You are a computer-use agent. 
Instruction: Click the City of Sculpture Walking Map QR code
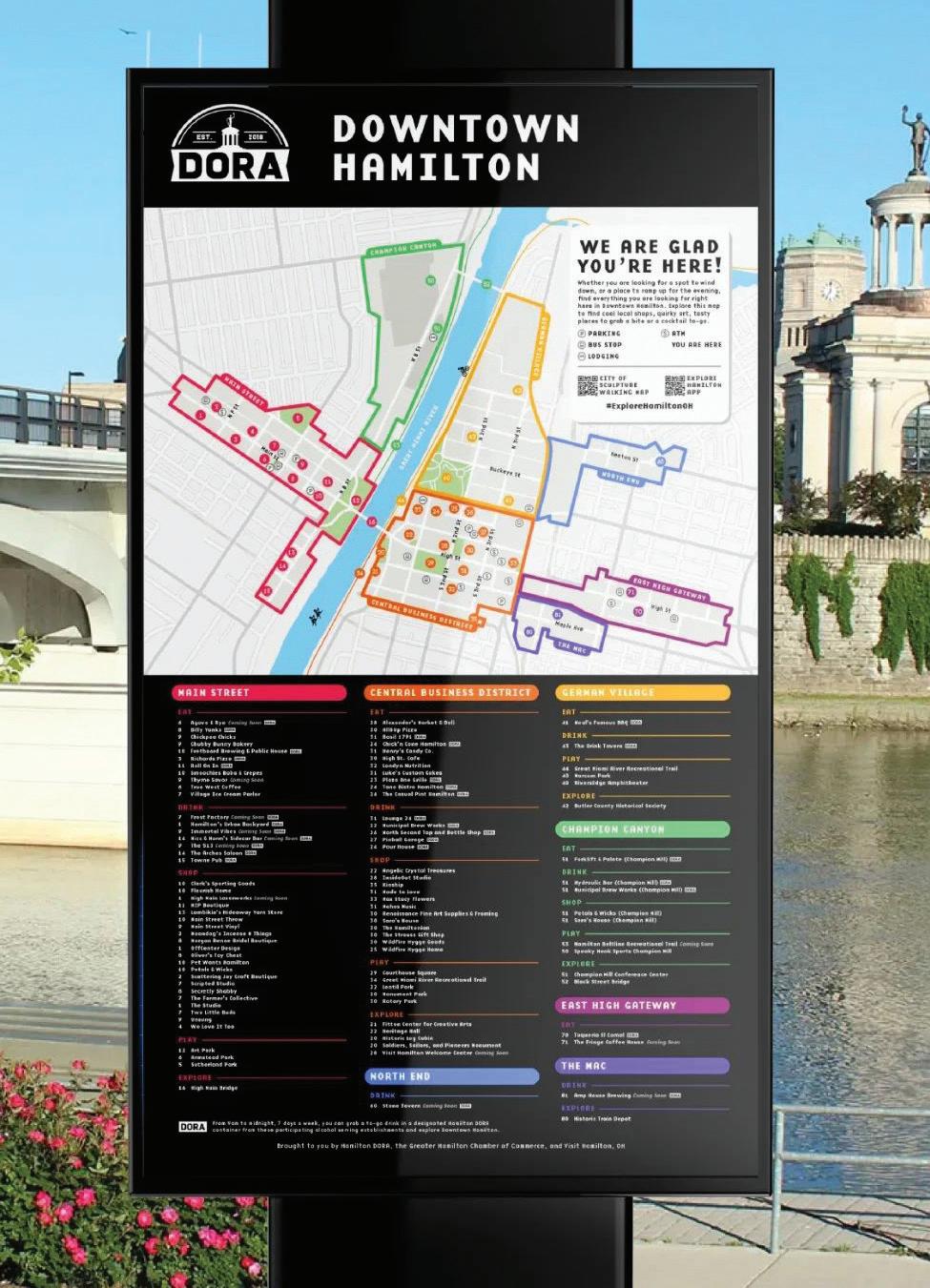point(587,385)
